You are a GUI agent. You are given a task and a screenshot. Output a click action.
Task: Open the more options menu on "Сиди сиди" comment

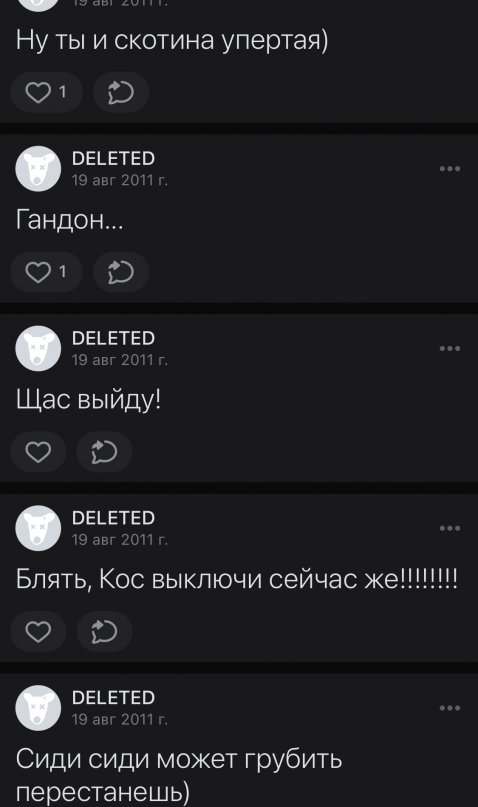450,708
